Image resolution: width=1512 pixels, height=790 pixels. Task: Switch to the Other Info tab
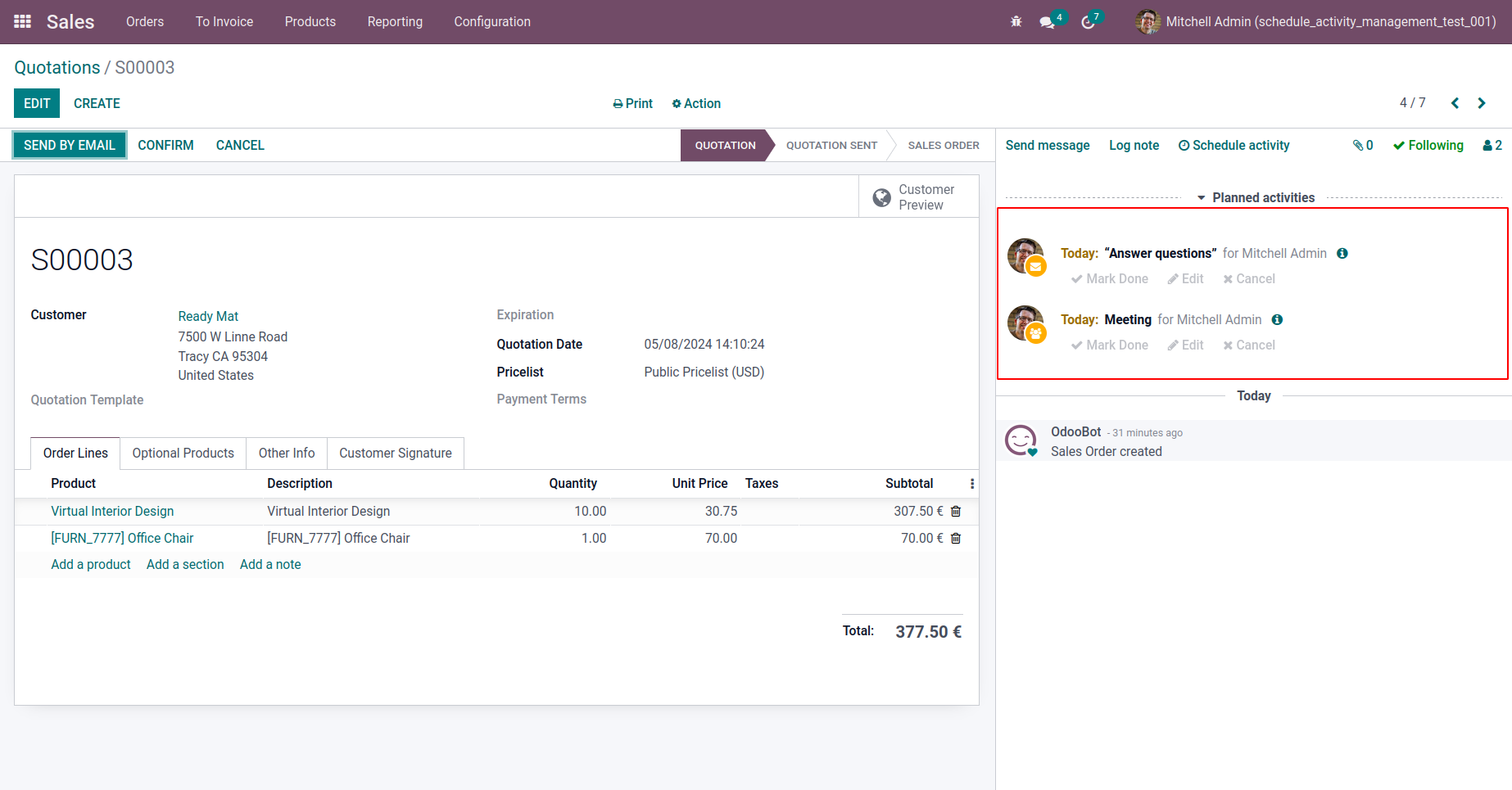click(x=287, y=453)
